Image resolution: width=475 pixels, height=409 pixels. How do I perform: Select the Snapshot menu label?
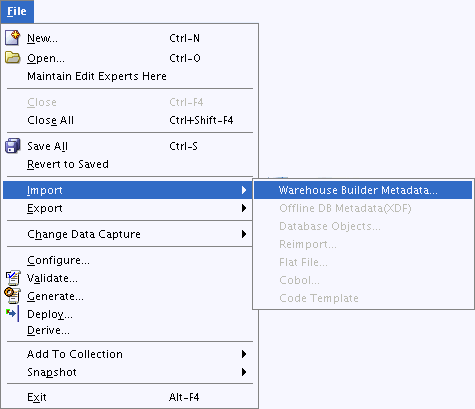(52, 372)
